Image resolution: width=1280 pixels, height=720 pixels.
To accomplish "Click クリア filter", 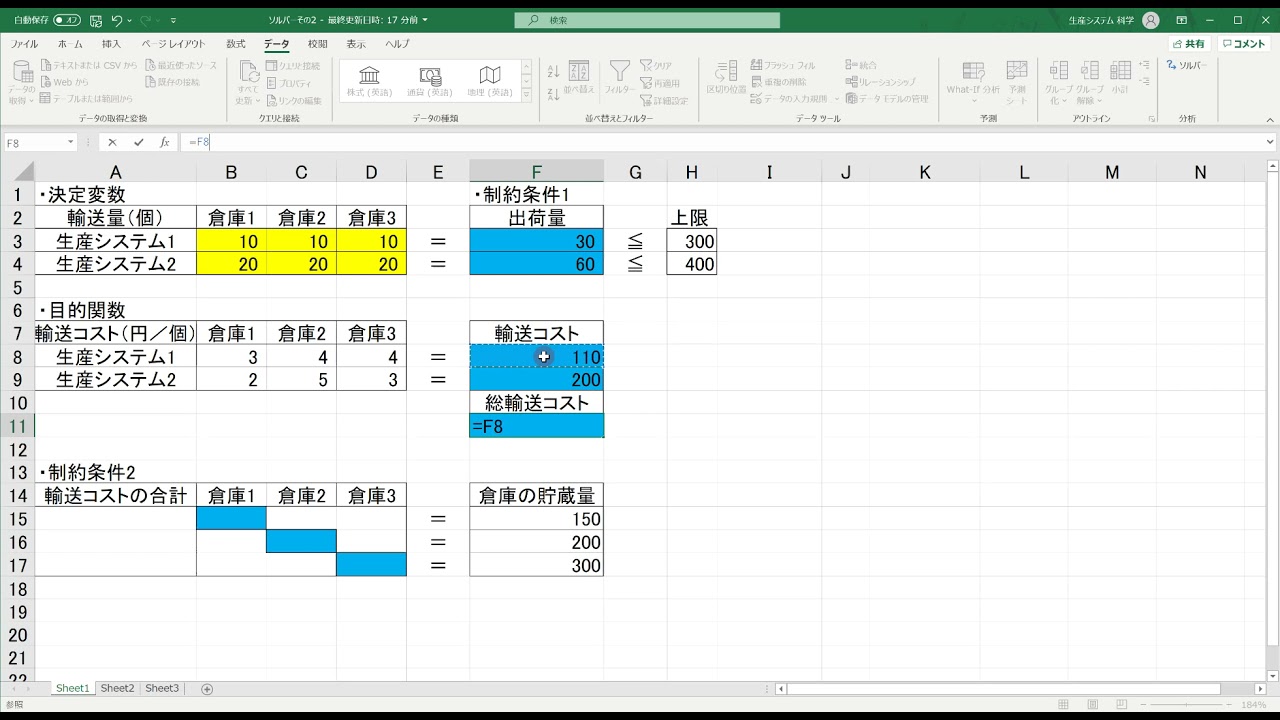I will point(656,65).
